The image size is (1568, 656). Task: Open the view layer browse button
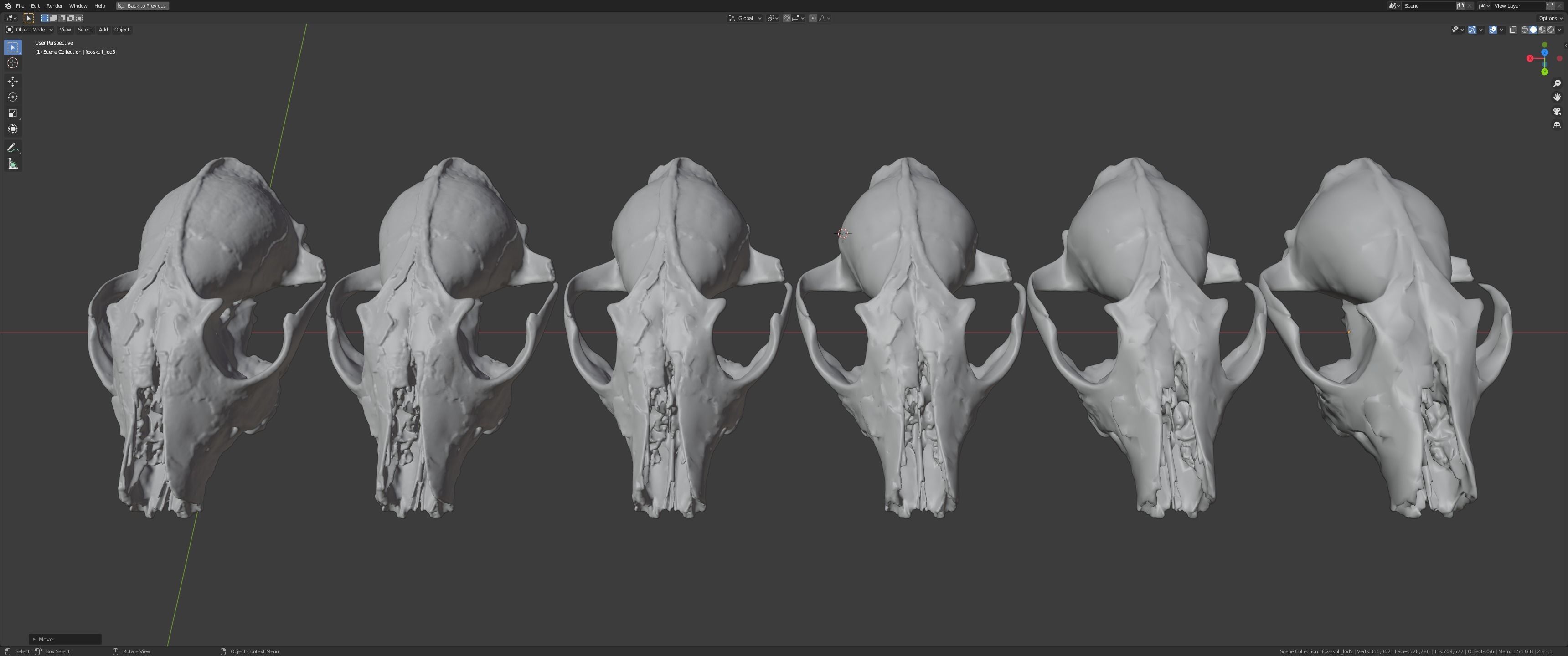point(1484,5)
